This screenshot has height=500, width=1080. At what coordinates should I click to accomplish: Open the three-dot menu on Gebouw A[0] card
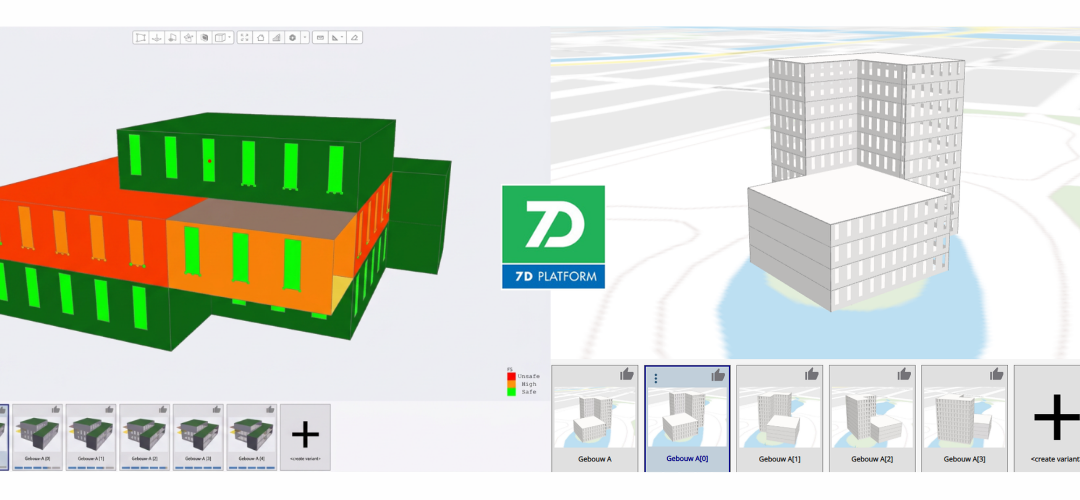click(x=656, y=378)
